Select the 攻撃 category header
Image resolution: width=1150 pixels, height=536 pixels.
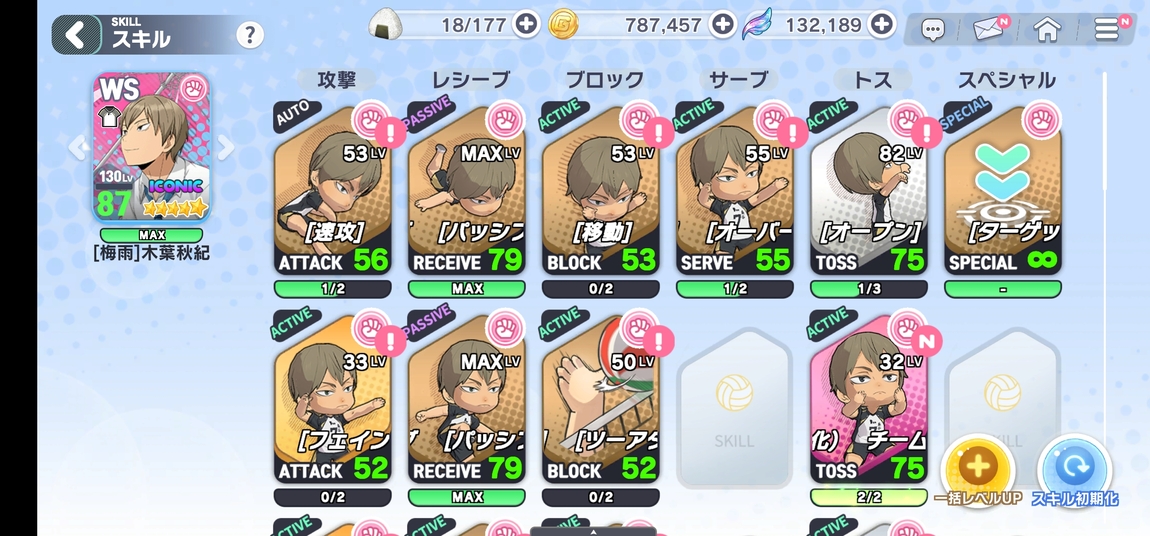tap(337, 79)
